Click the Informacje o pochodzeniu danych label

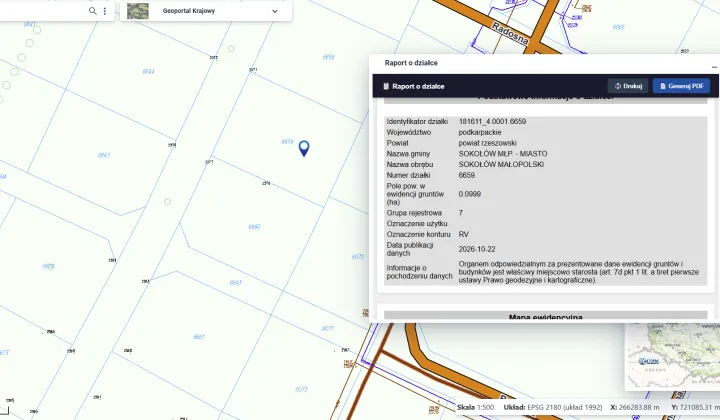[419, 272]
